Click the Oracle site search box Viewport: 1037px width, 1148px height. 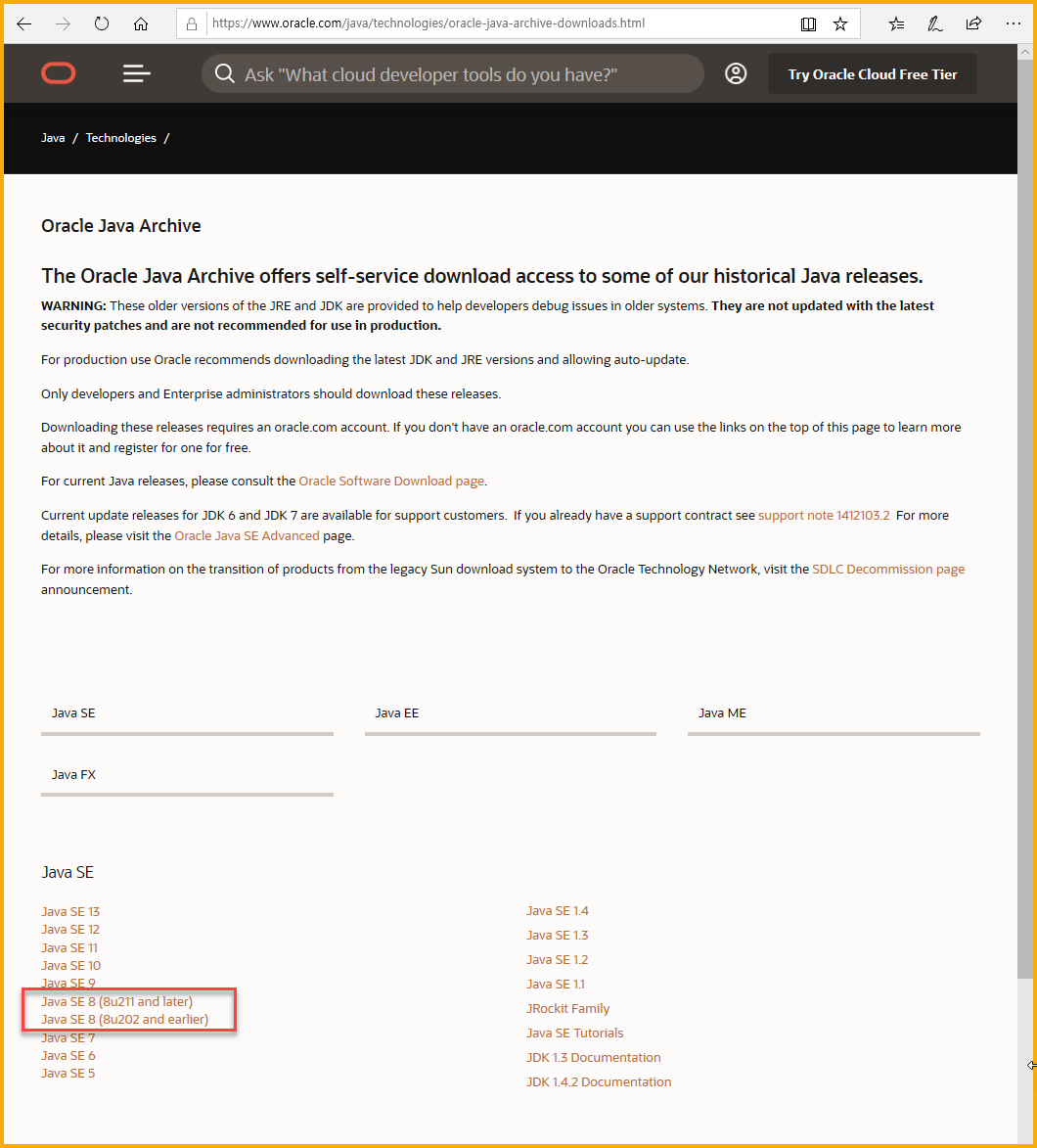tap(452, 74)
